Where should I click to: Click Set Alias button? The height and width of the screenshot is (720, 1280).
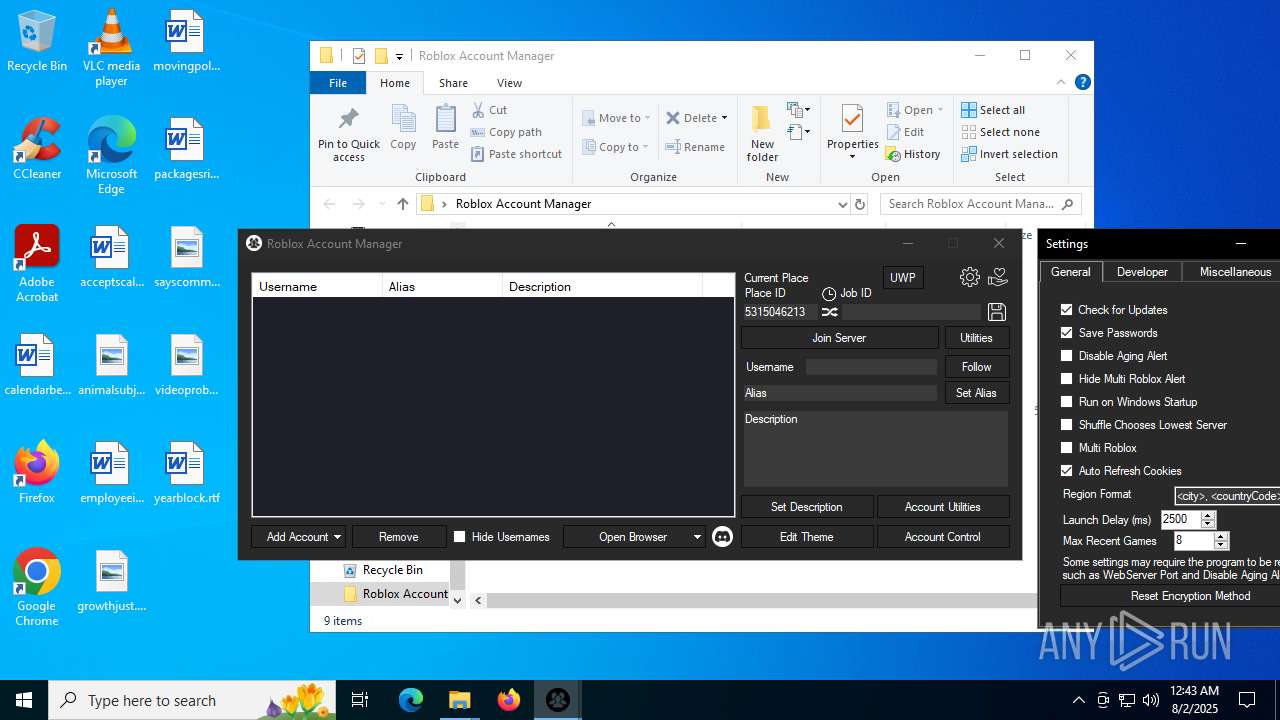(x=976, y=393)
